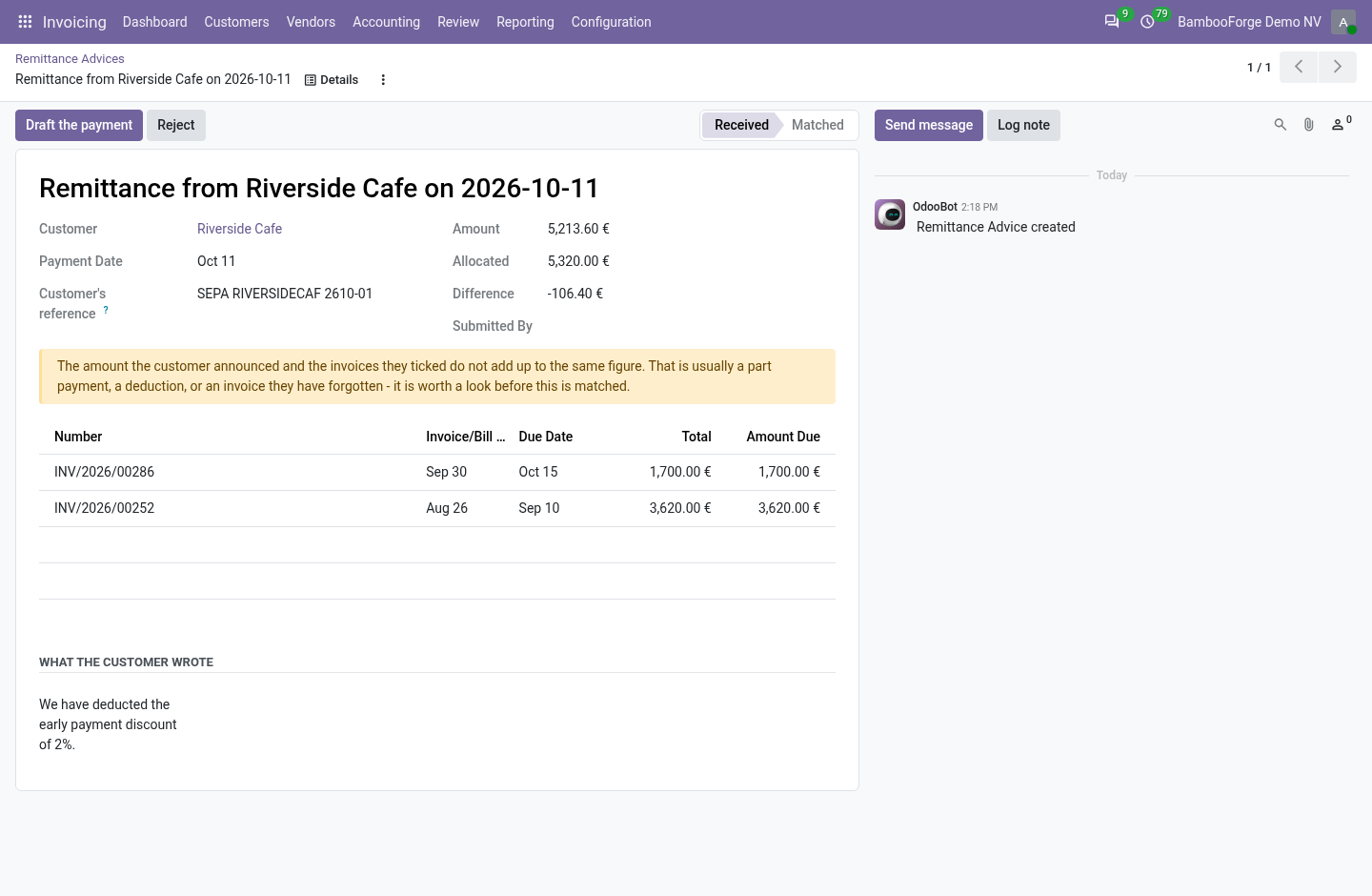Click the user avatar in top bar
Image resolution: width=1372 pixels, height=896 pixels.
click(1343, 21)
